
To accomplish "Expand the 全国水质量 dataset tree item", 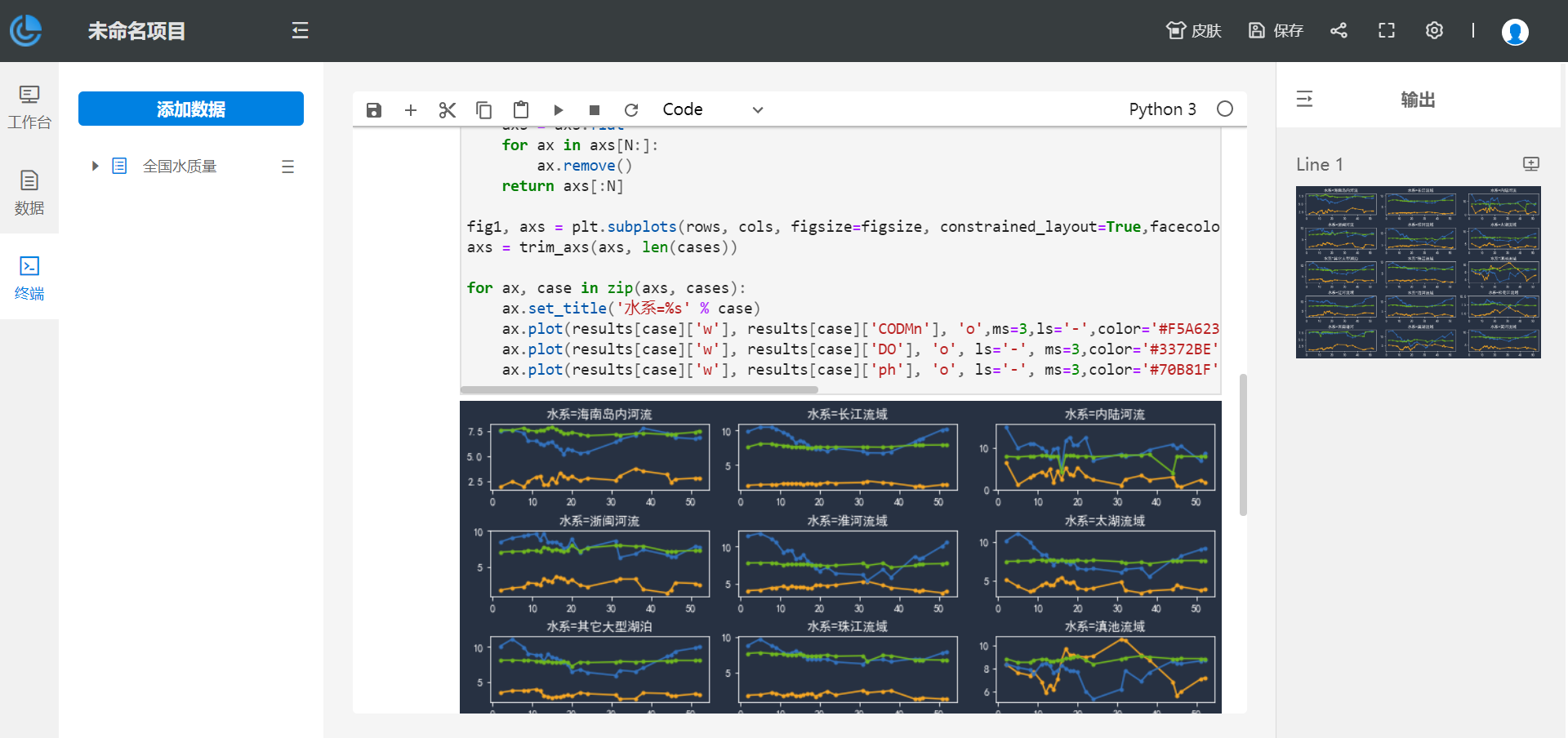I will [96, 167].
